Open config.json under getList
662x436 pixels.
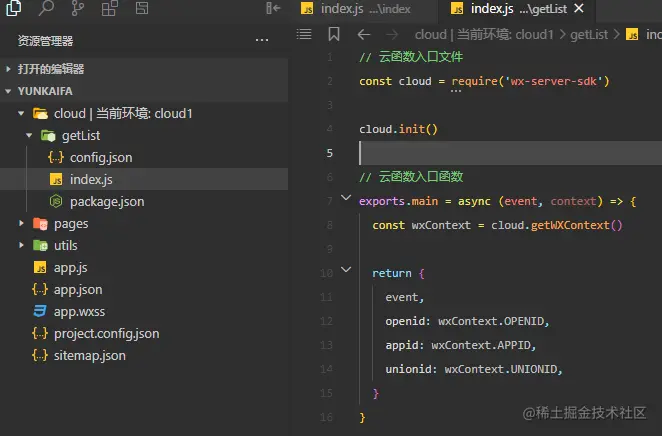(101, 157)
